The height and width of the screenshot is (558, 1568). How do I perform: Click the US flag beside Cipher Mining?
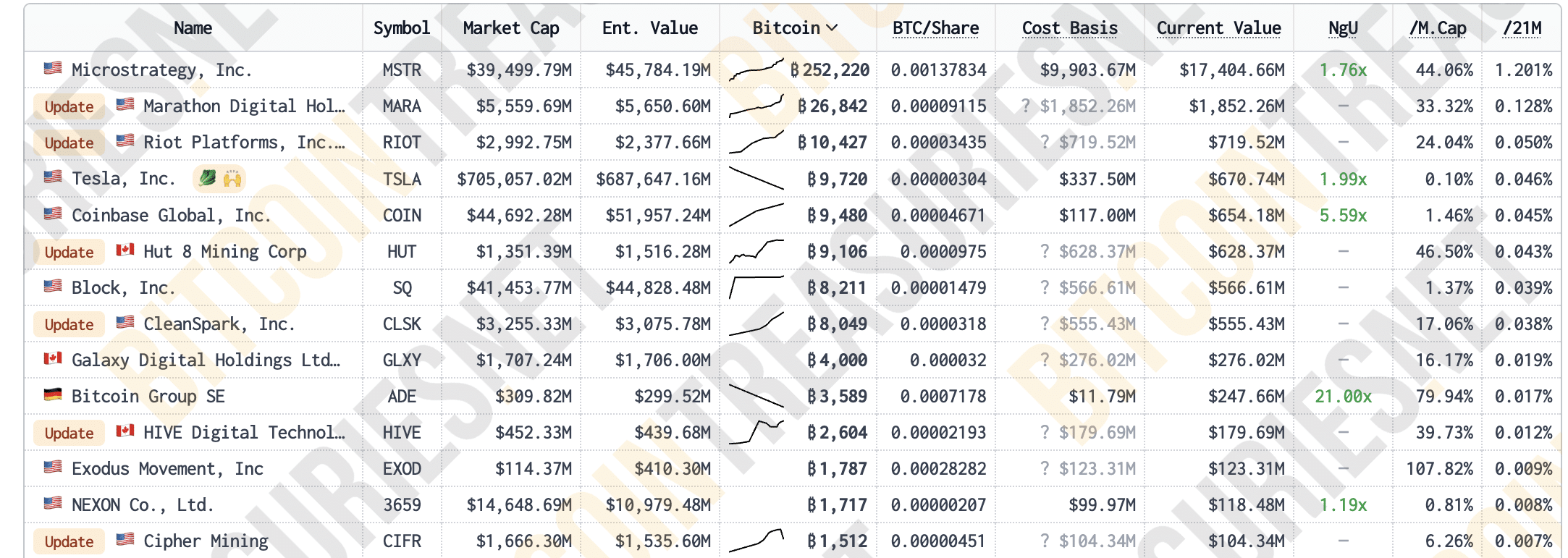[125, 539]
